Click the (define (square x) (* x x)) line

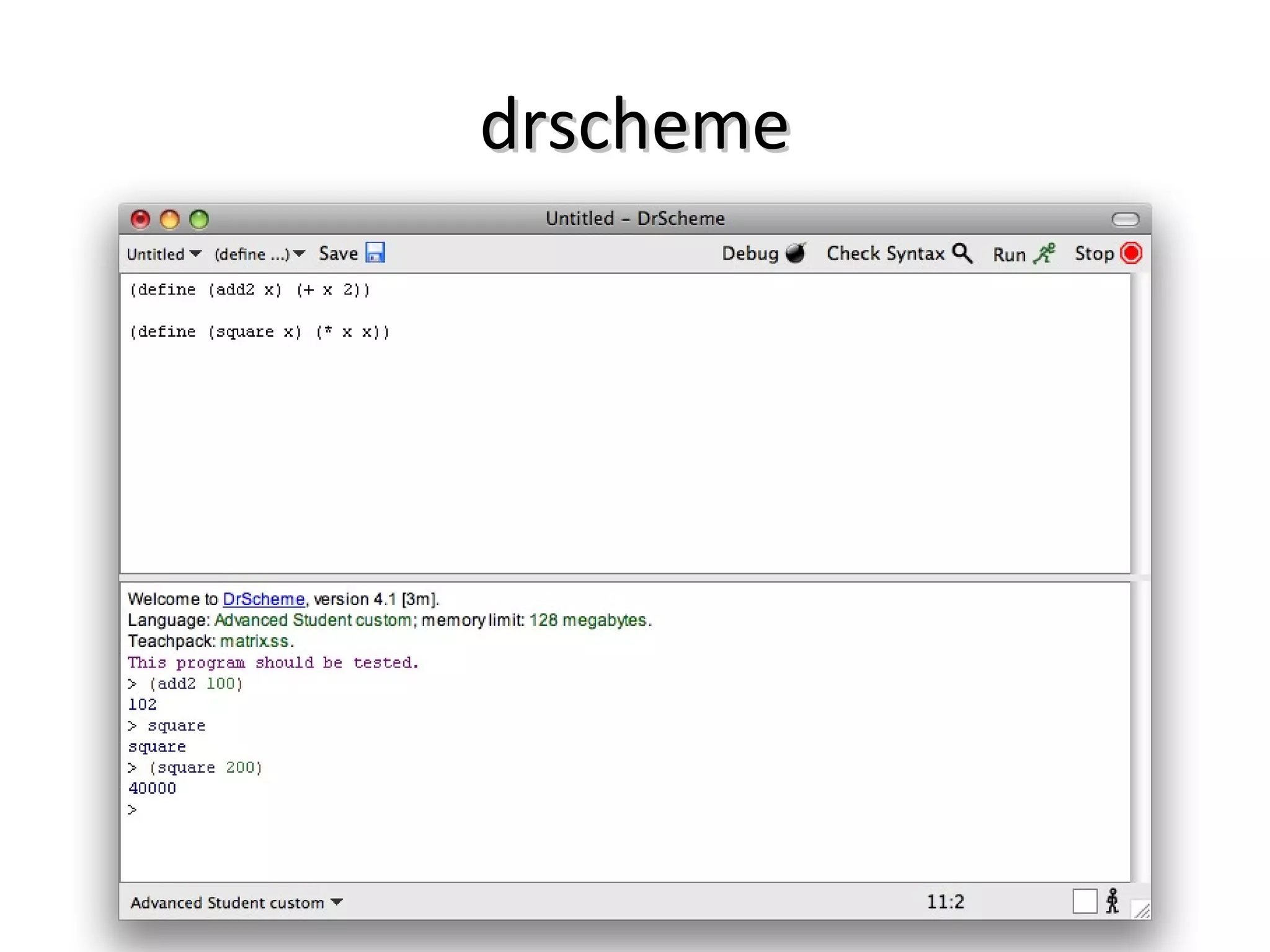tap(259, 332)
